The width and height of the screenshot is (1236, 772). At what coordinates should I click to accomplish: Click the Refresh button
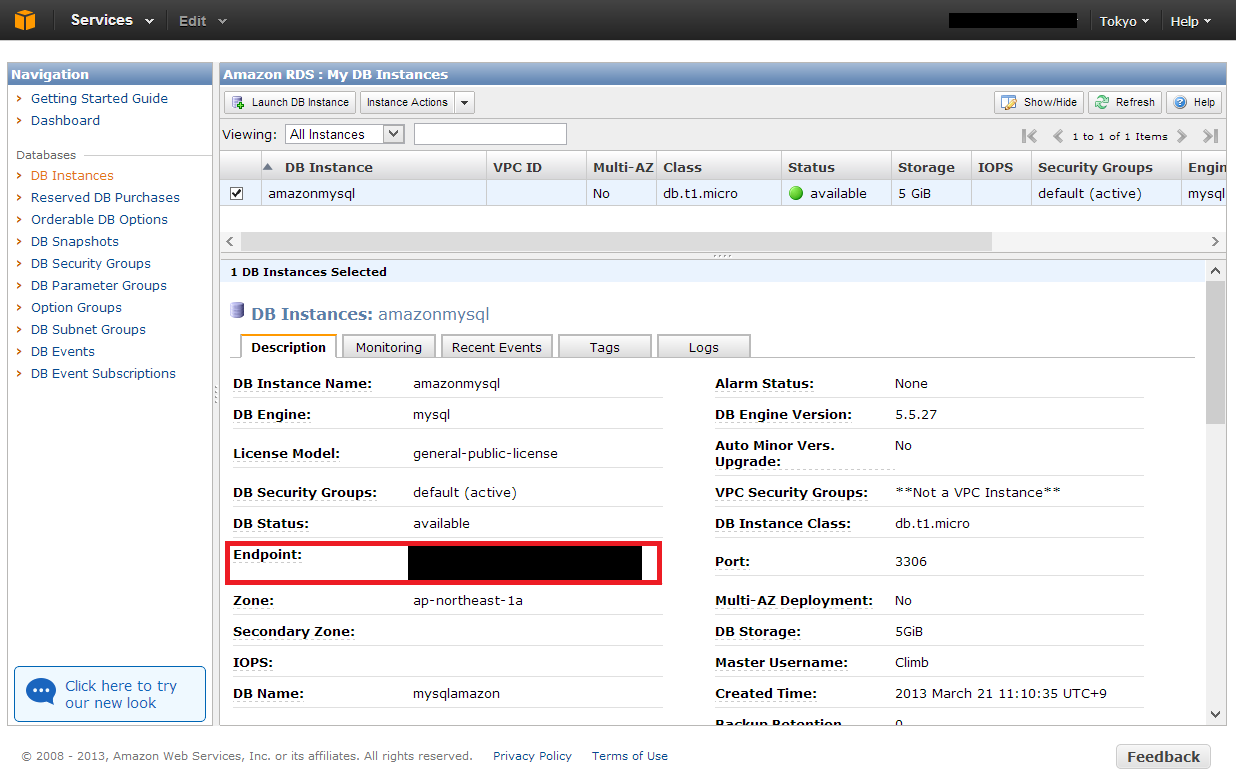[x=1125, y=102]
